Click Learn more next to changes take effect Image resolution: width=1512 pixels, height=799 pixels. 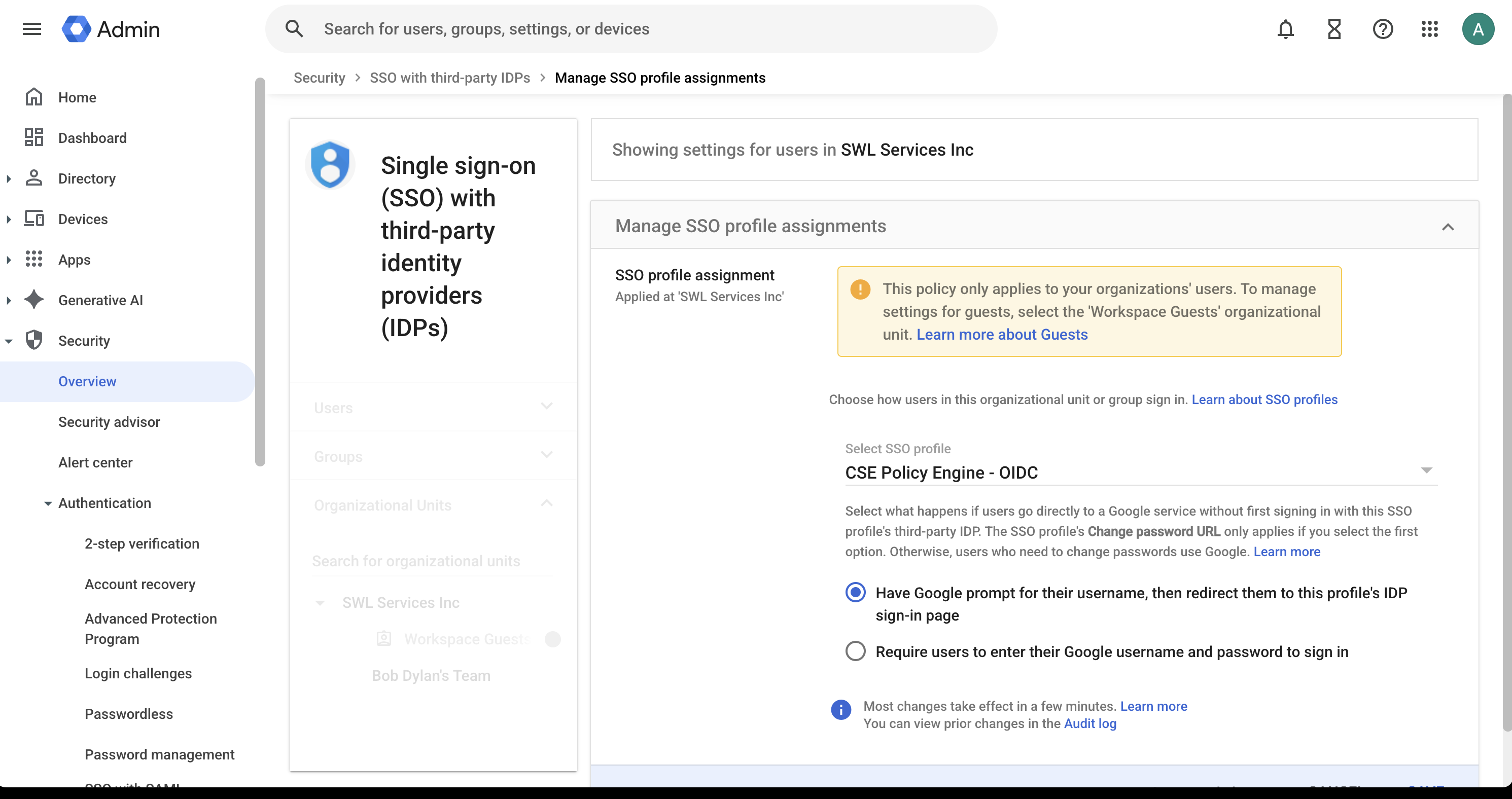[x=1153, y=706]
